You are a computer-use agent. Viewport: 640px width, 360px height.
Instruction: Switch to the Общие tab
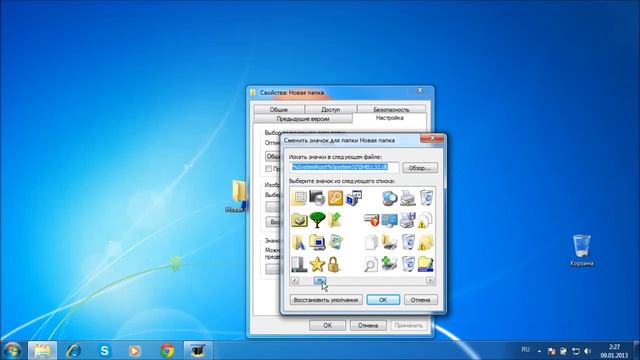(279, 109)
